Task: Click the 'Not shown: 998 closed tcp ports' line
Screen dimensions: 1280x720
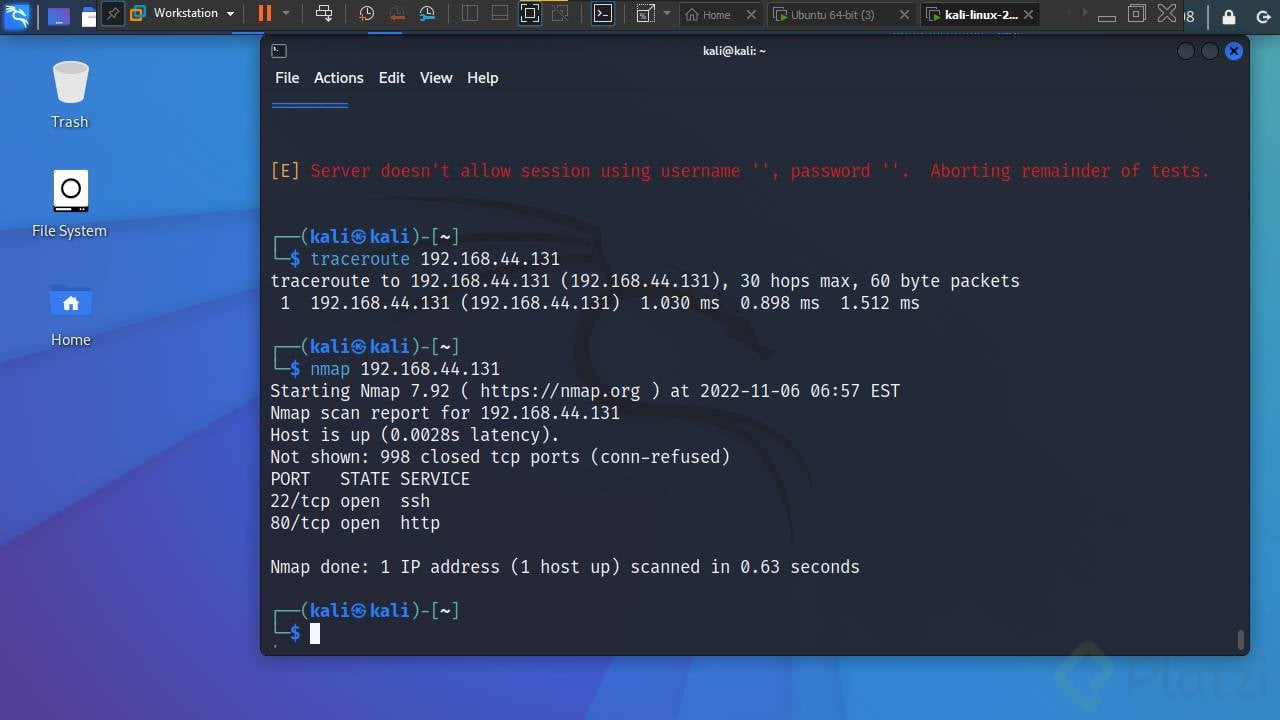Action: click(x=500, y=457)
